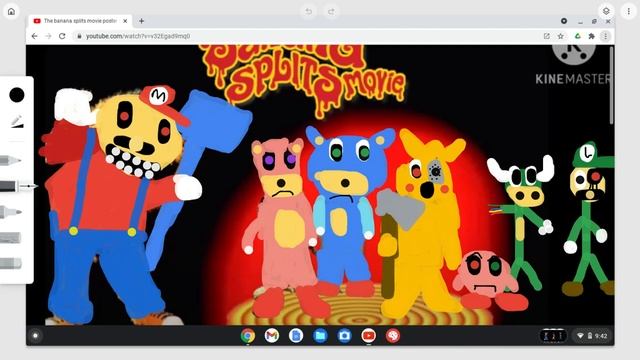
Task: Open the holding space tray previews
Action: (x=553, y=336)
